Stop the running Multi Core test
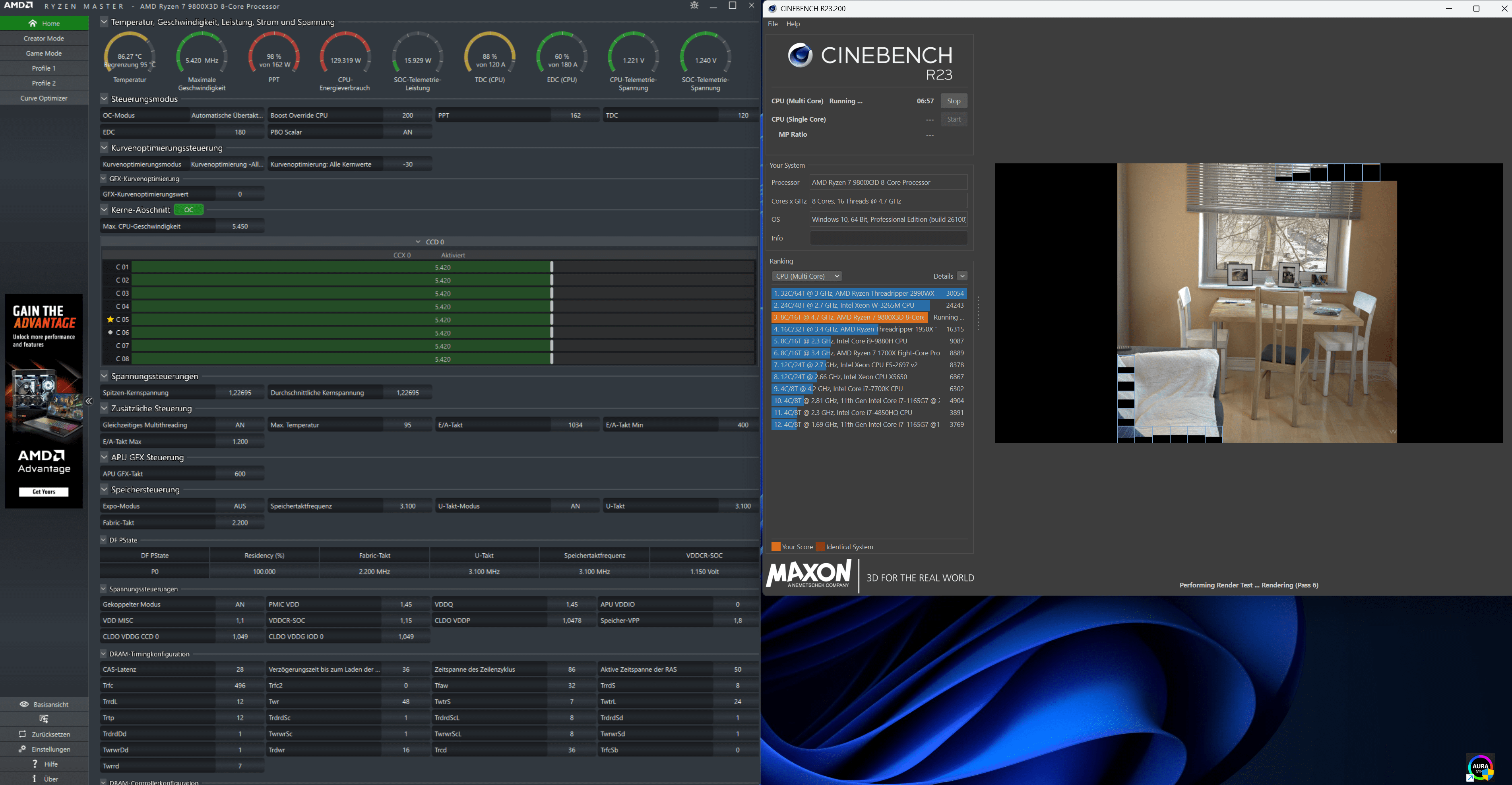1512x785 pixels. 953,101
